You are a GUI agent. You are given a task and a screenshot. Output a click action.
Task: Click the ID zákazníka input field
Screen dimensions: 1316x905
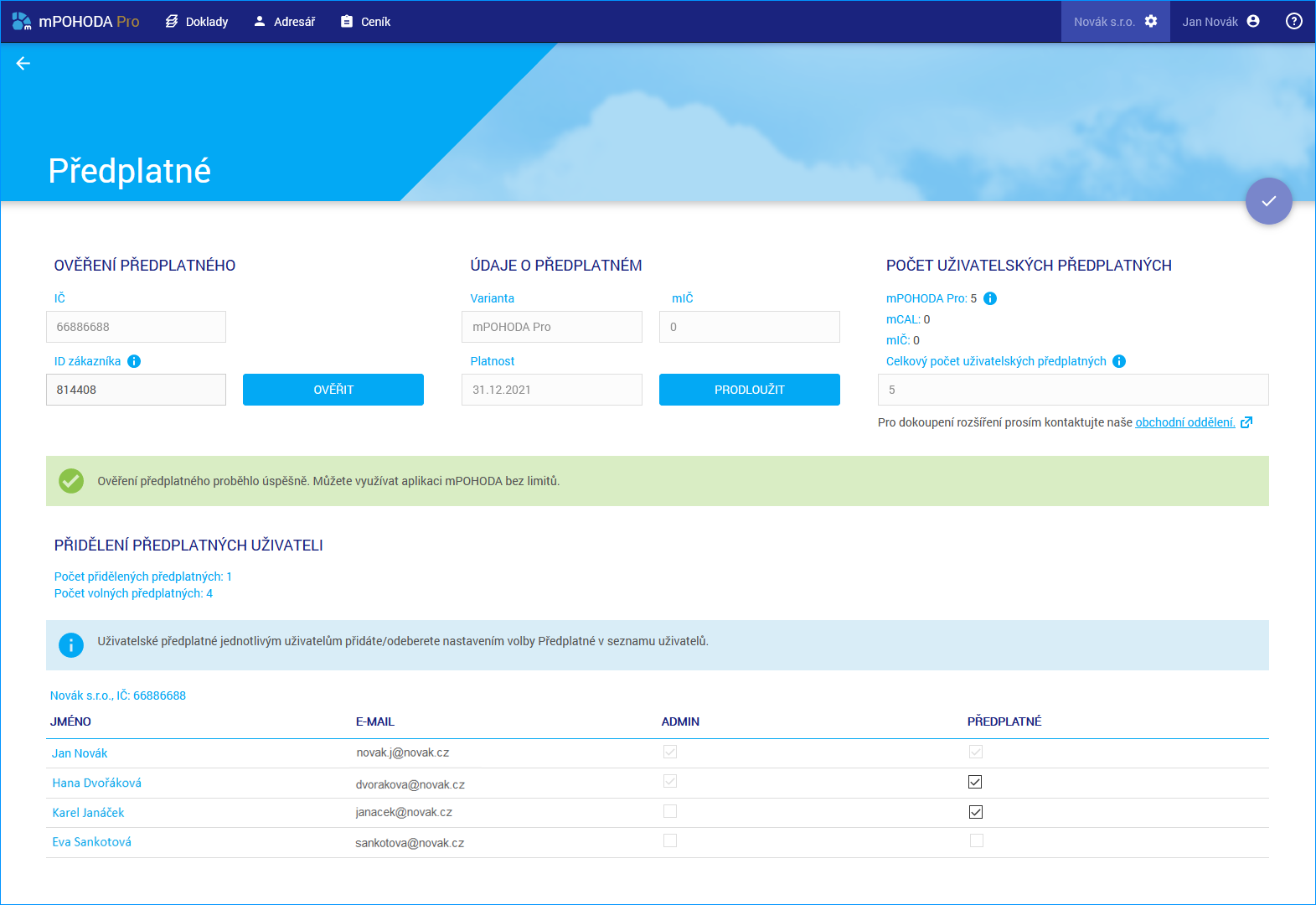(x=136, y=390)
